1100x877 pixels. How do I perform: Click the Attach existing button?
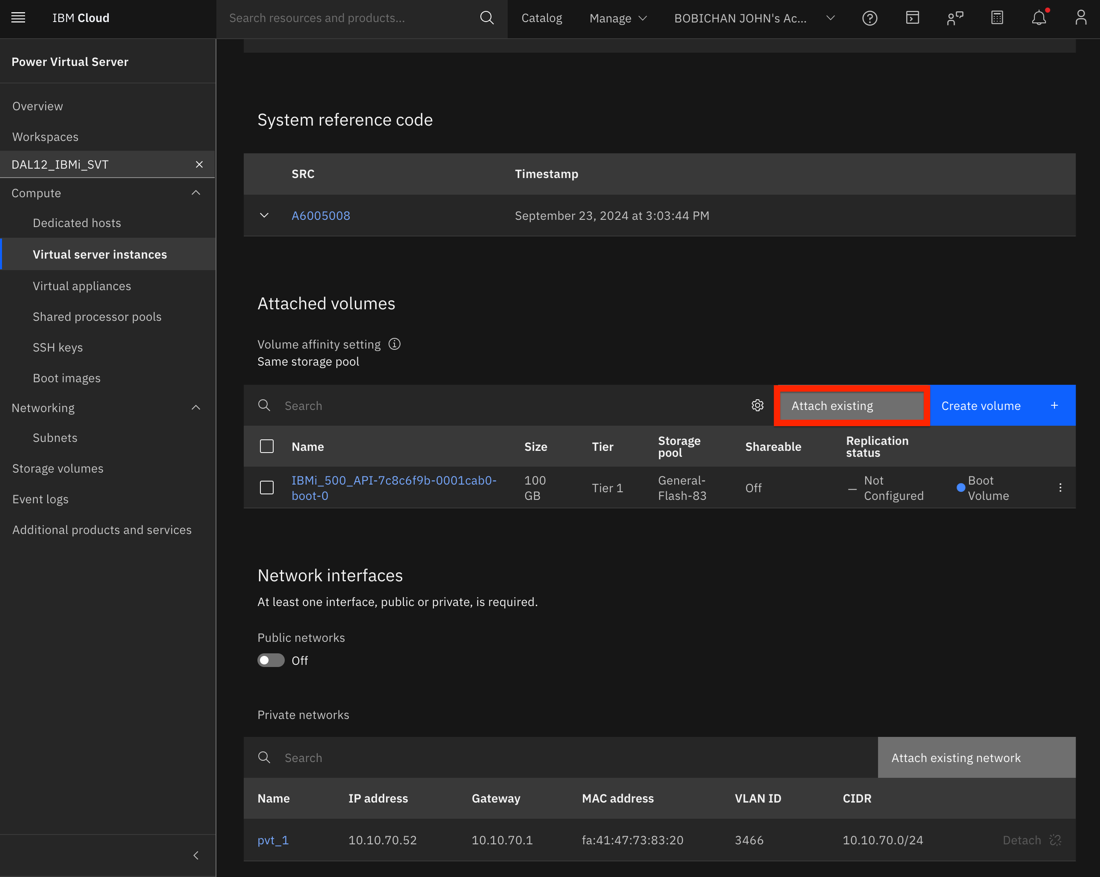coord(850,405)
